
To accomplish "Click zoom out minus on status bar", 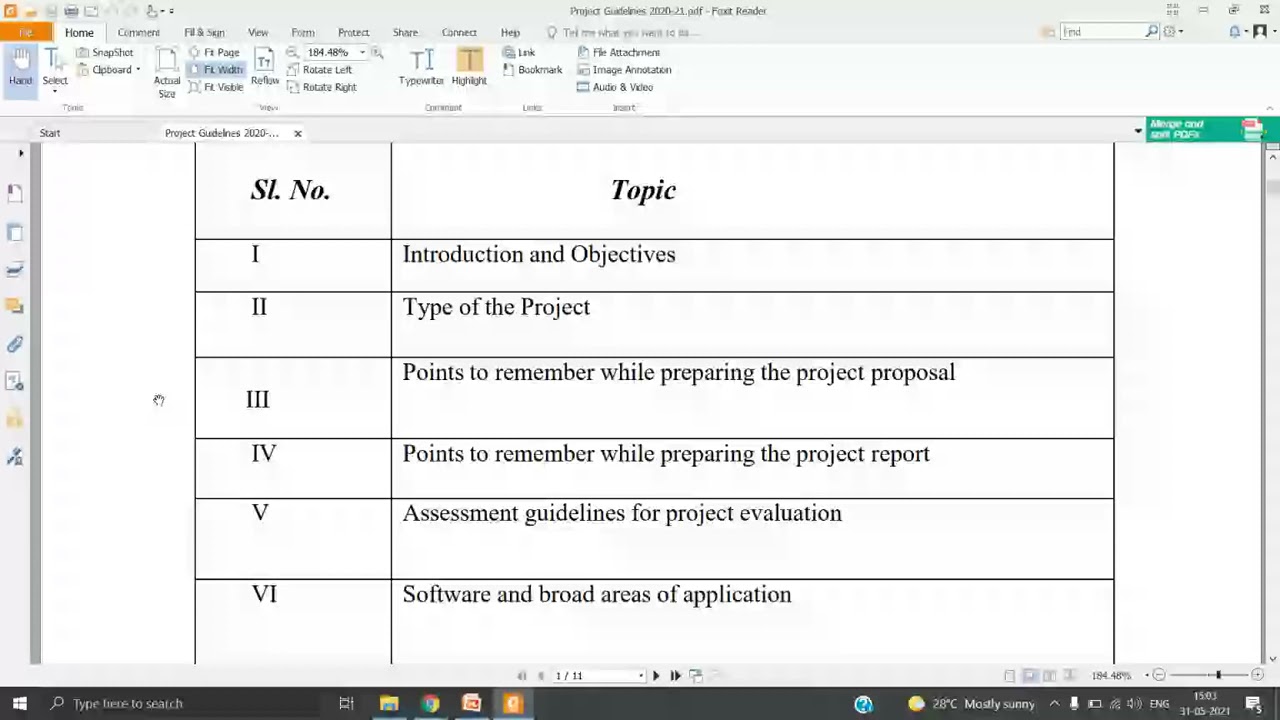I will tap(1159, 676).
